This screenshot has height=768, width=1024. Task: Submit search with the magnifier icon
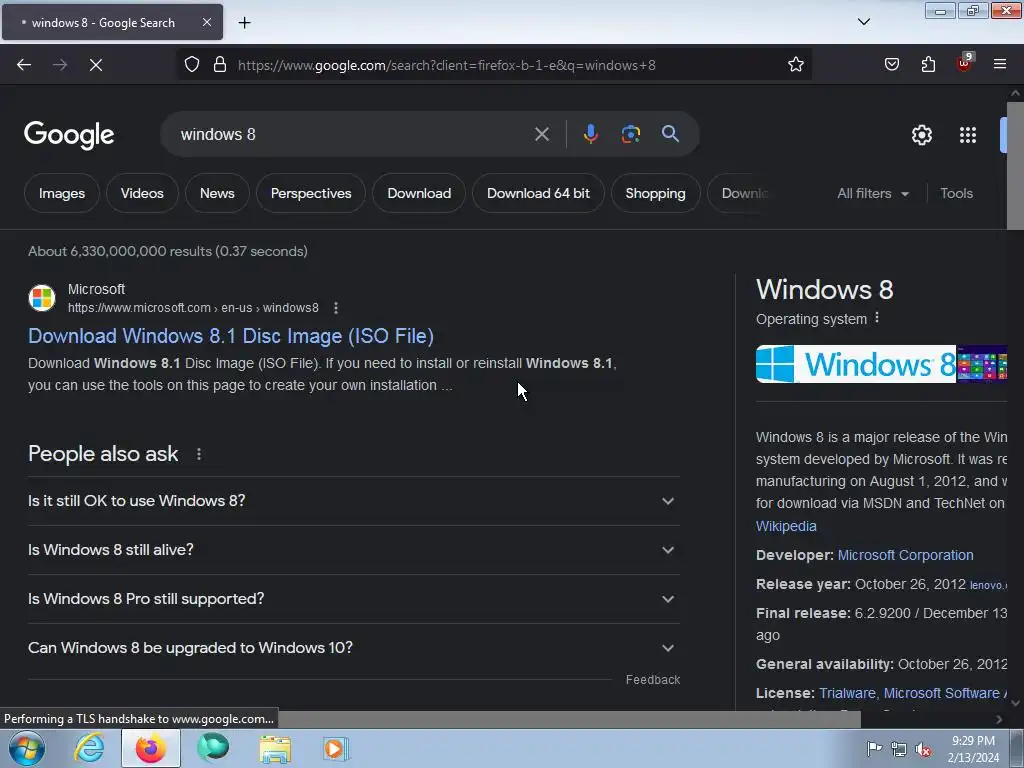click(670, 134)
